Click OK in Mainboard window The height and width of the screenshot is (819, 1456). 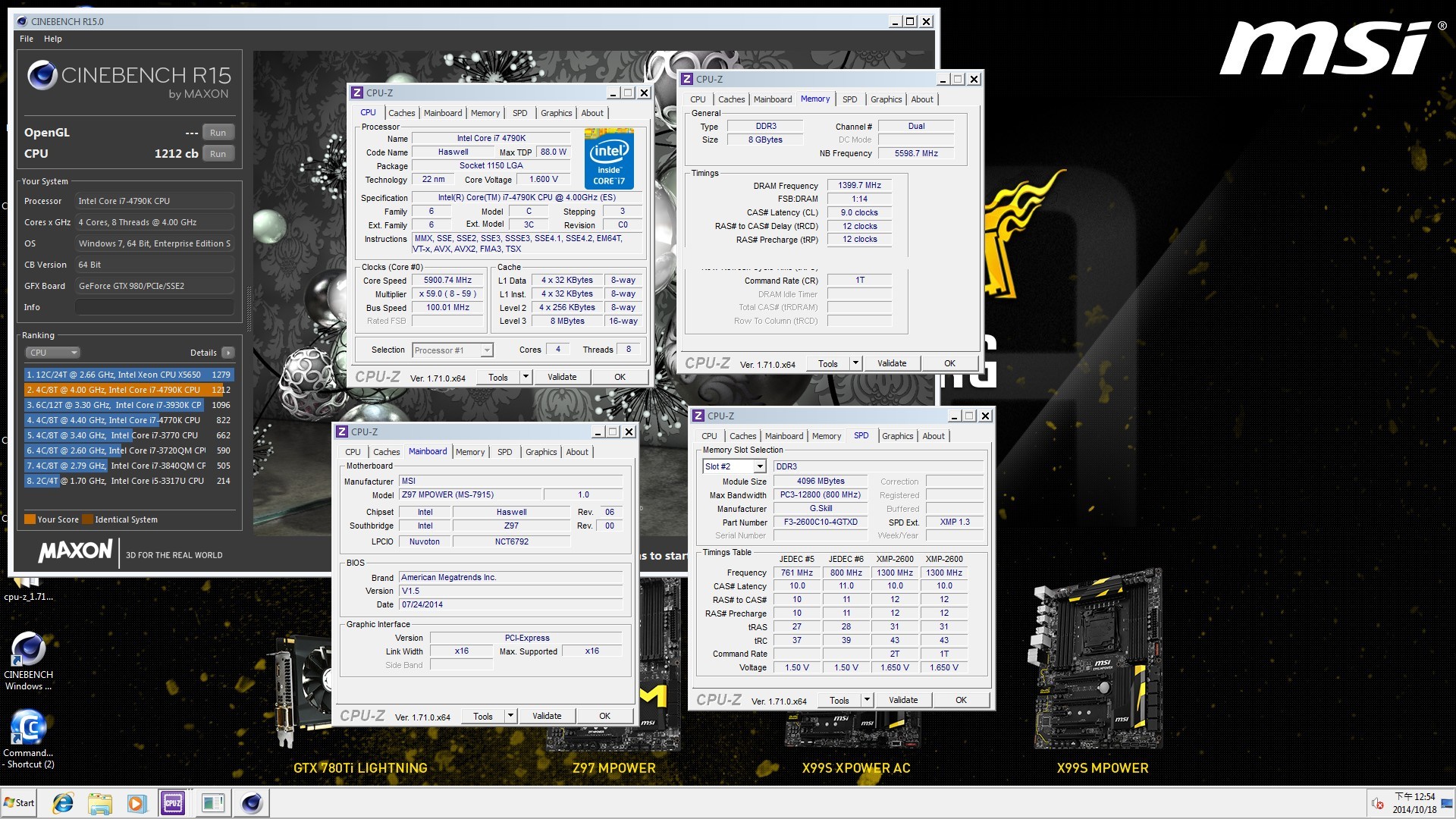[604, 716]
